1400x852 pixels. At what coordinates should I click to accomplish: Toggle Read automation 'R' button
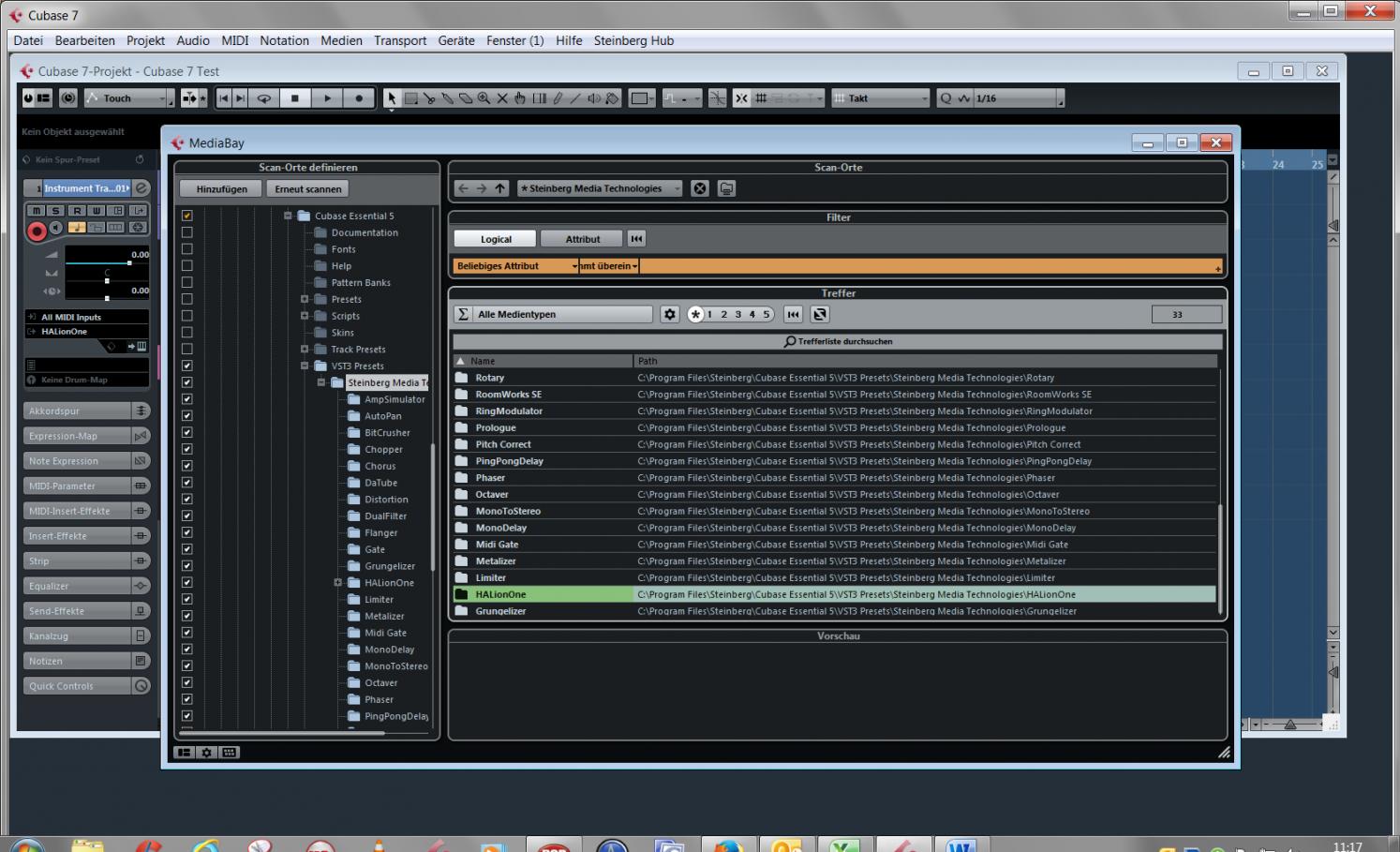(x=77, y=211)
